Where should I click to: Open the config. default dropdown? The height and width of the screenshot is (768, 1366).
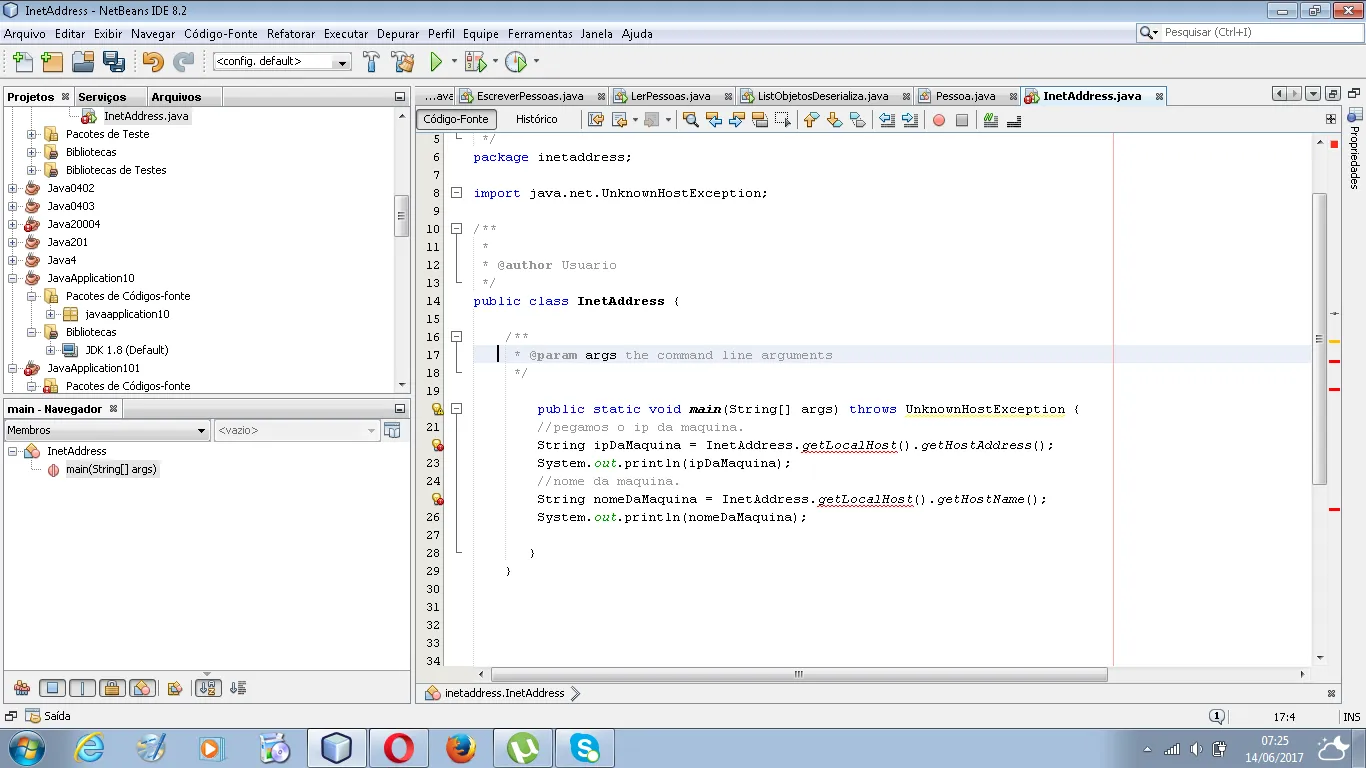[x=282, y=62]
